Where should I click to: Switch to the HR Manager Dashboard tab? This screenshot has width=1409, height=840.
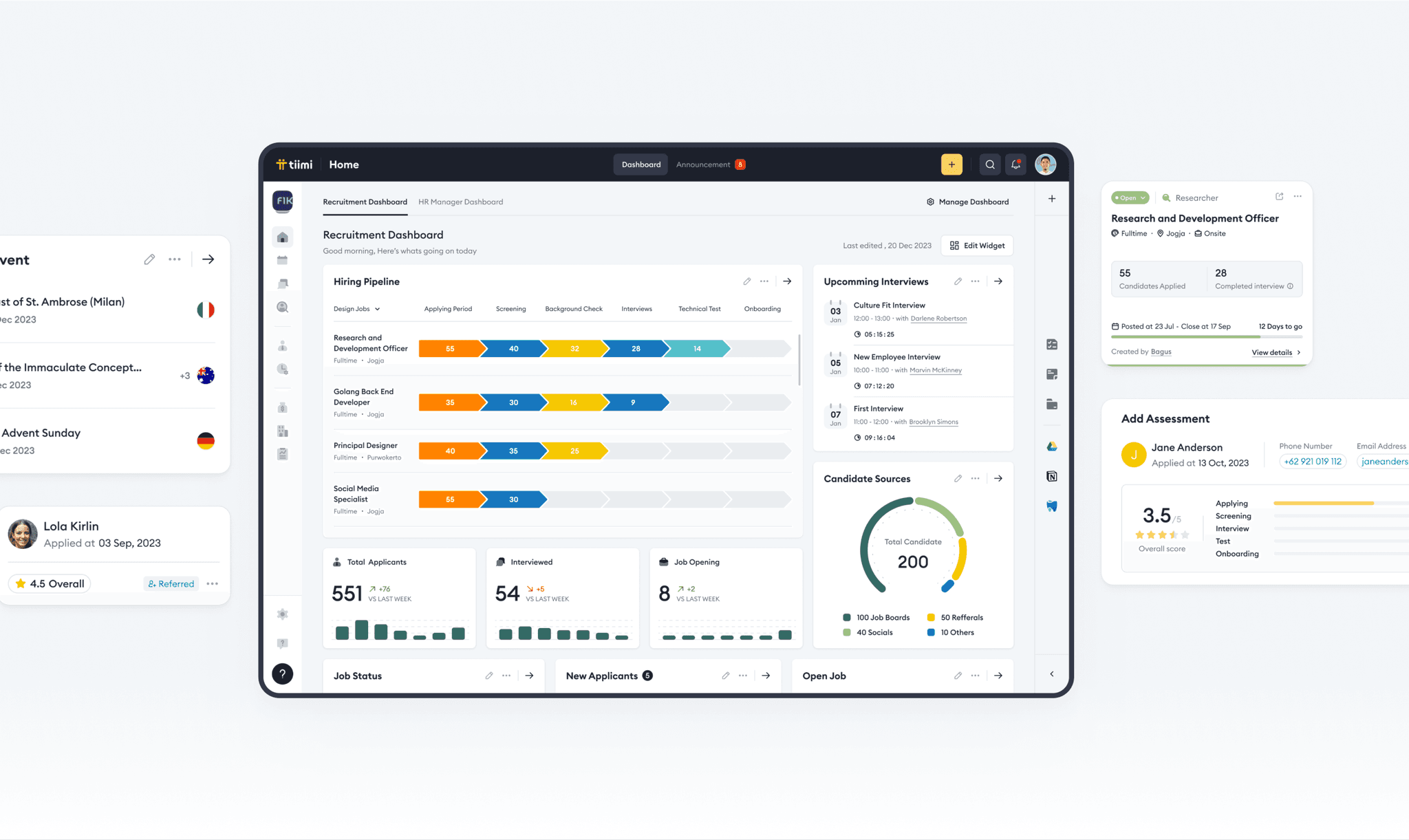[x=460, y=202]
